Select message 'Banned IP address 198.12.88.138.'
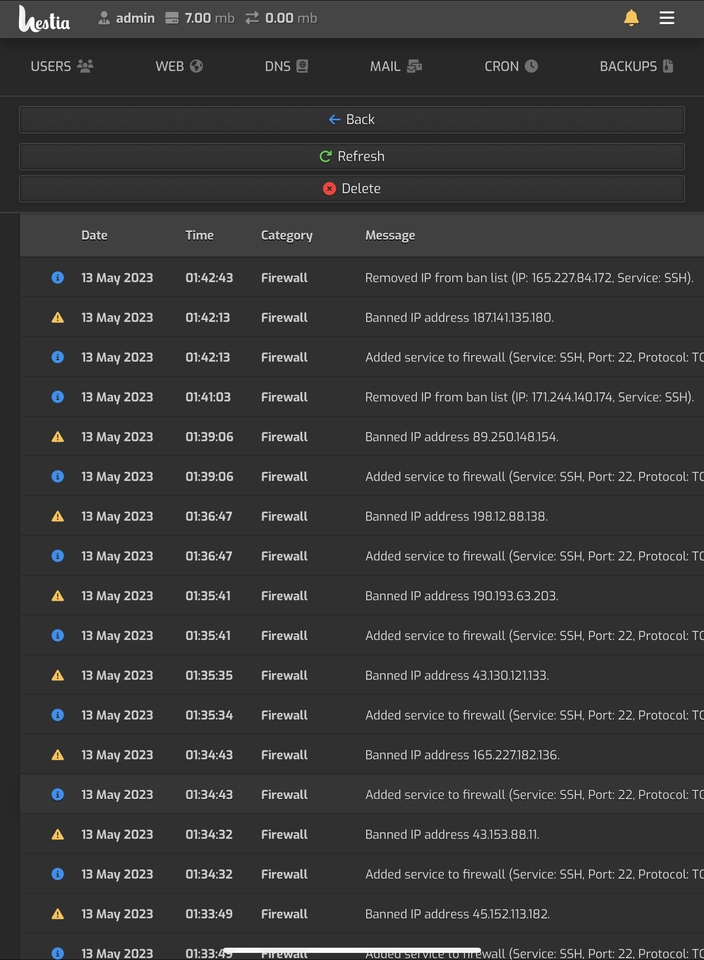 click(x=456, y=516)
